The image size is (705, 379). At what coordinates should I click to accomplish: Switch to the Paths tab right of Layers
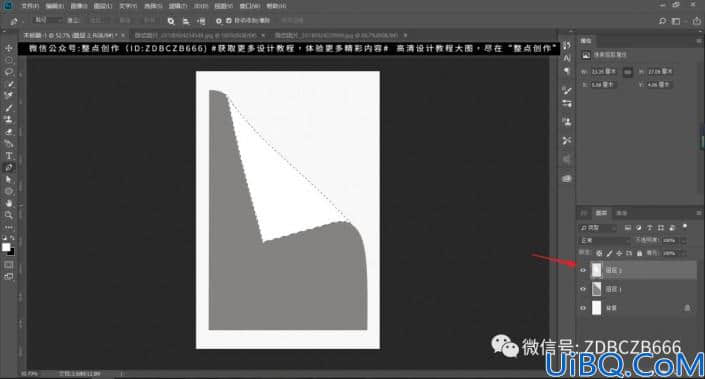click(621, 213)
